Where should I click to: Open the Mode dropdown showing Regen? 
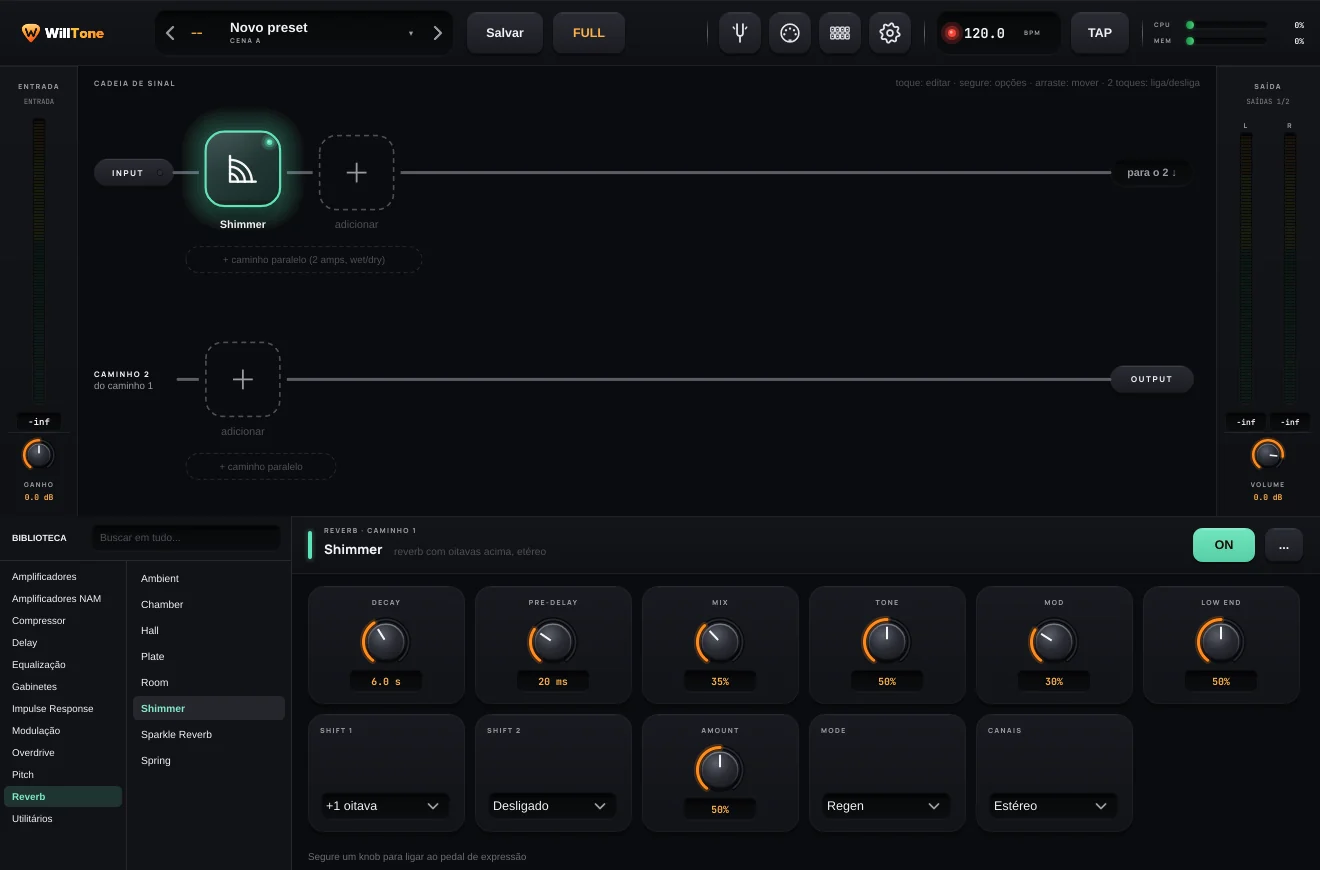pos(887,805)
